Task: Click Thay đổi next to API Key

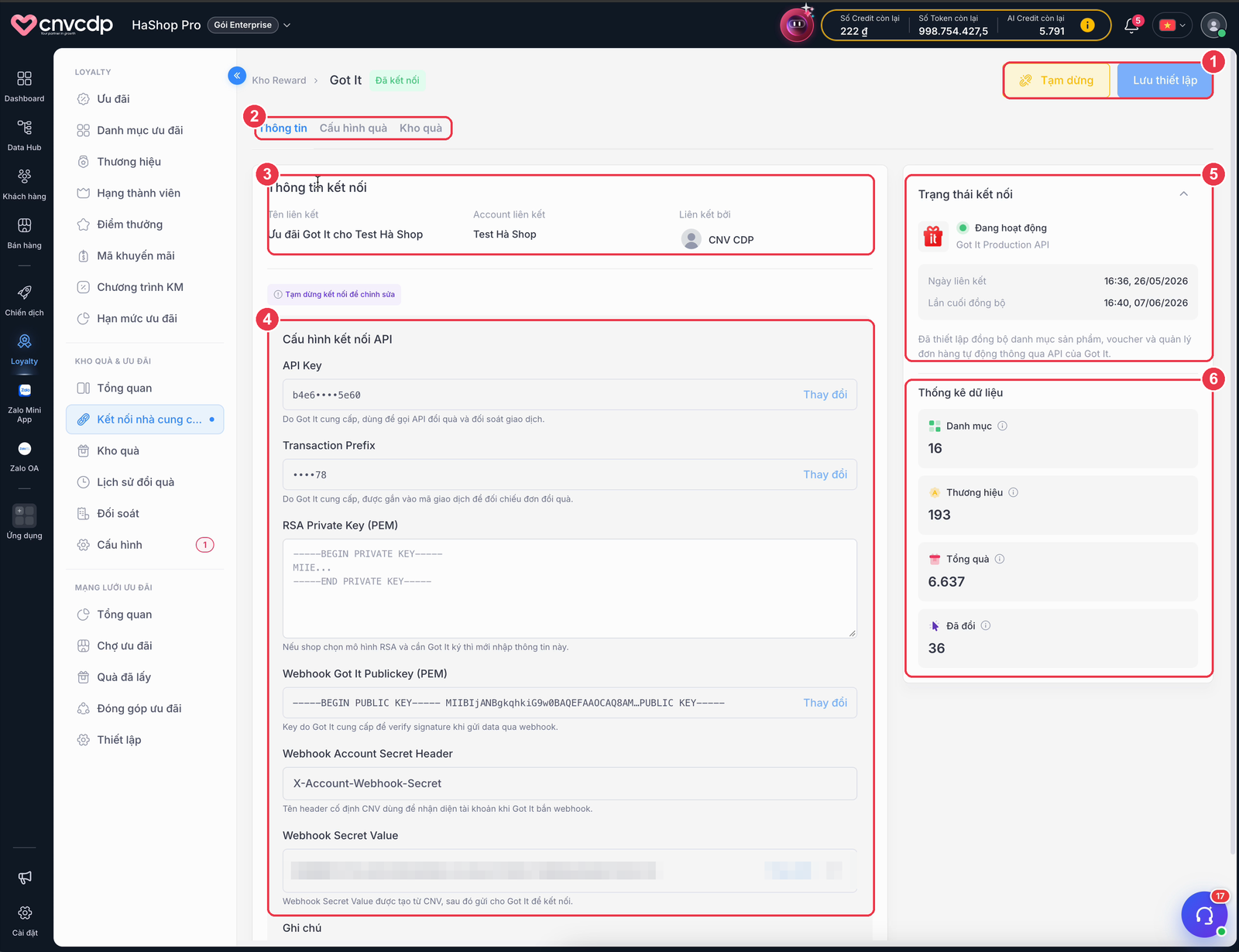Action: 825,395
